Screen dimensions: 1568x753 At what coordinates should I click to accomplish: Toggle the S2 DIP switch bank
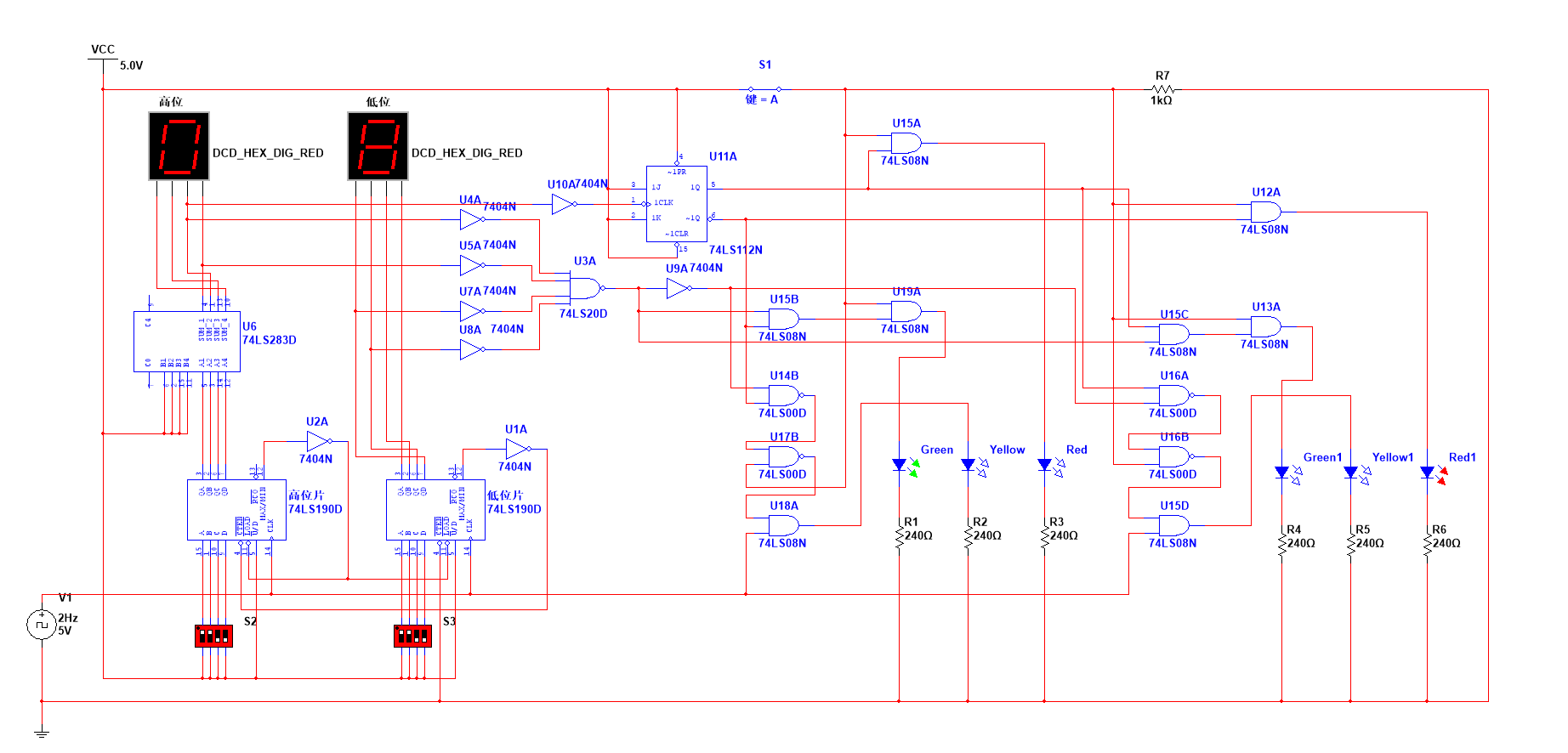[x=213, y=636]
